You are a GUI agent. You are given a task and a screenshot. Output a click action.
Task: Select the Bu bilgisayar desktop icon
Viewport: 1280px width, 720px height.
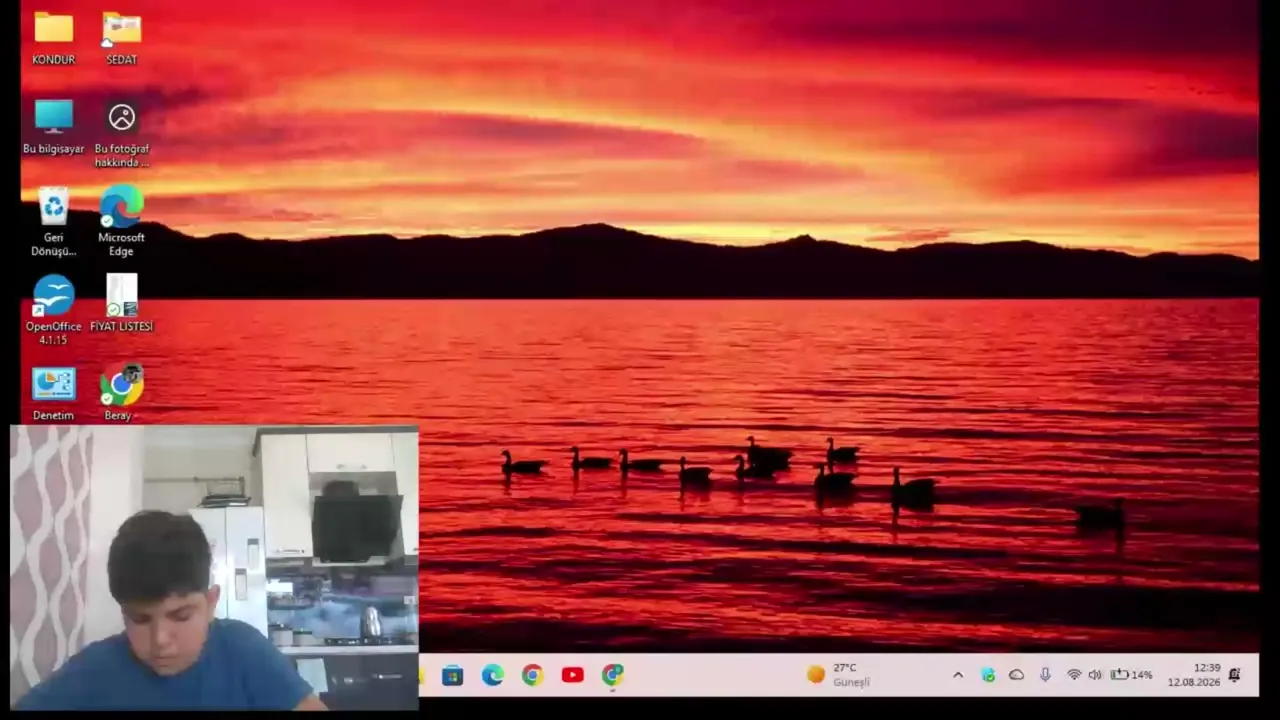(53, 127)
